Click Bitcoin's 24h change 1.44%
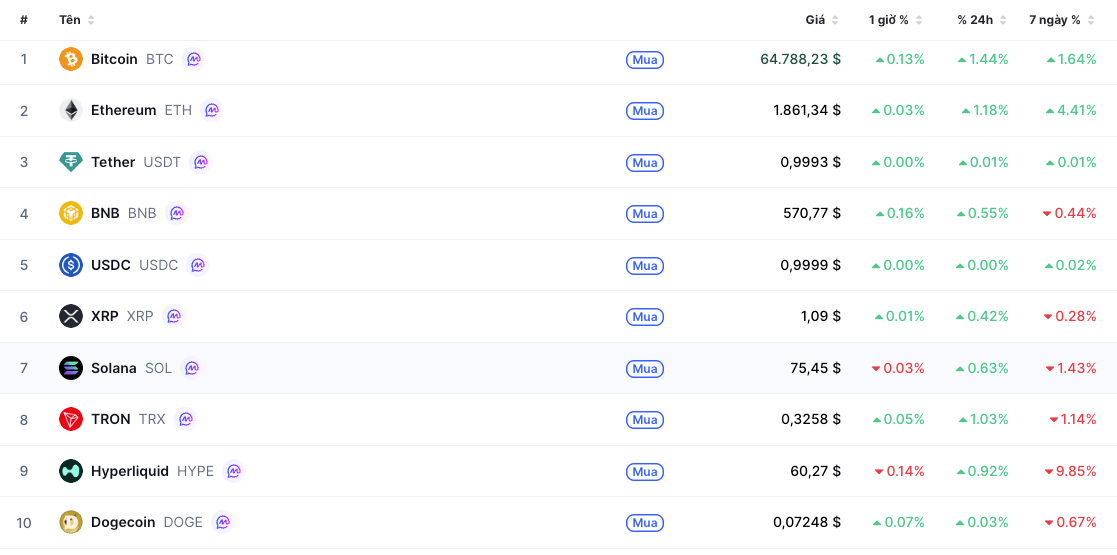Screen dimensions: 1117x555 click(983, 59)
